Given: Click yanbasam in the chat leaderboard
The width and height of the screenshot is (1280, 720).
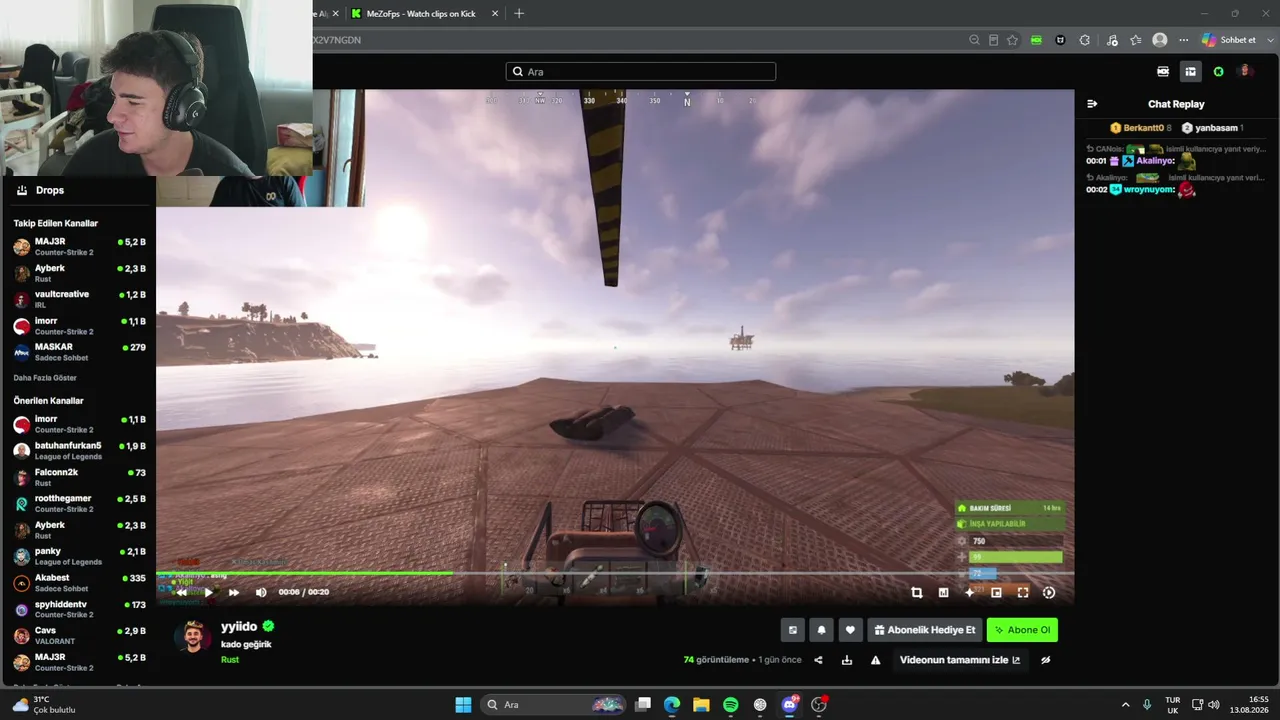Looking at the screenshot, I should click(1216, 128).
